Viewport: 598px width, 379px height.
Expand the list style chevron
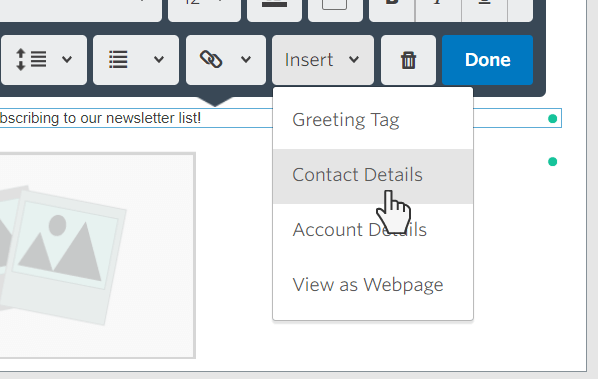[x=159, y=59]
